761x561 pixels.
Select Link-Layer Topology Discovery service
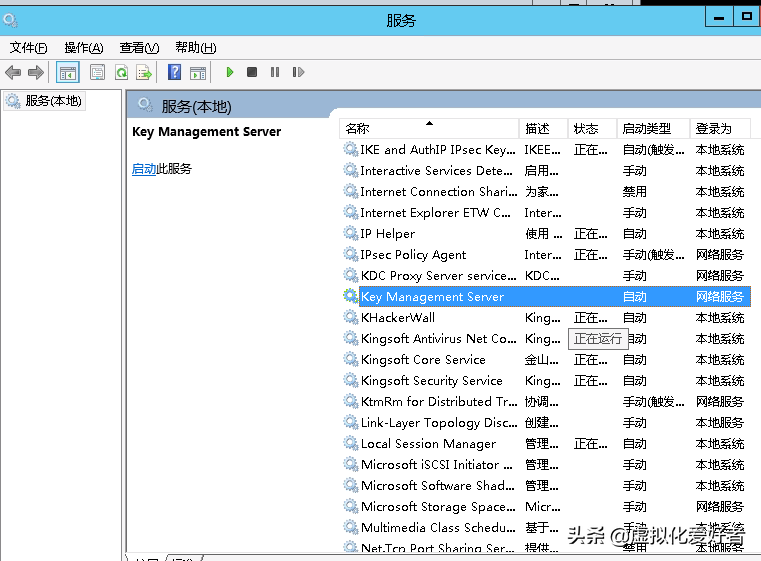[x=546, y=423]
